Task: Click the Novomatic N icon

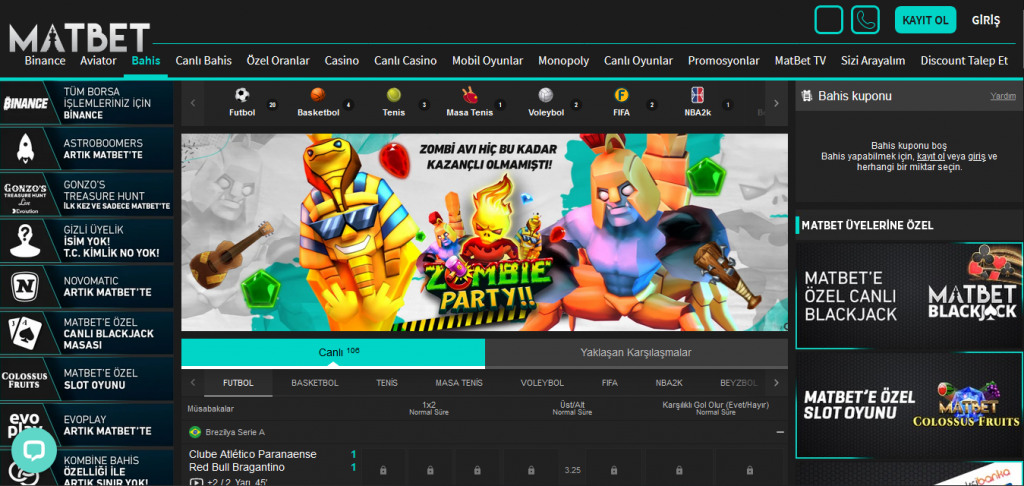Action: click(25, 286)
